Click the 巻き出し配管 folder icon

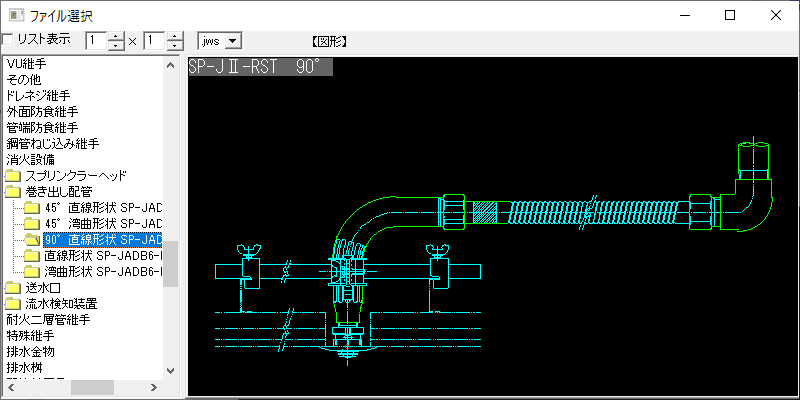tap(12, 191)
